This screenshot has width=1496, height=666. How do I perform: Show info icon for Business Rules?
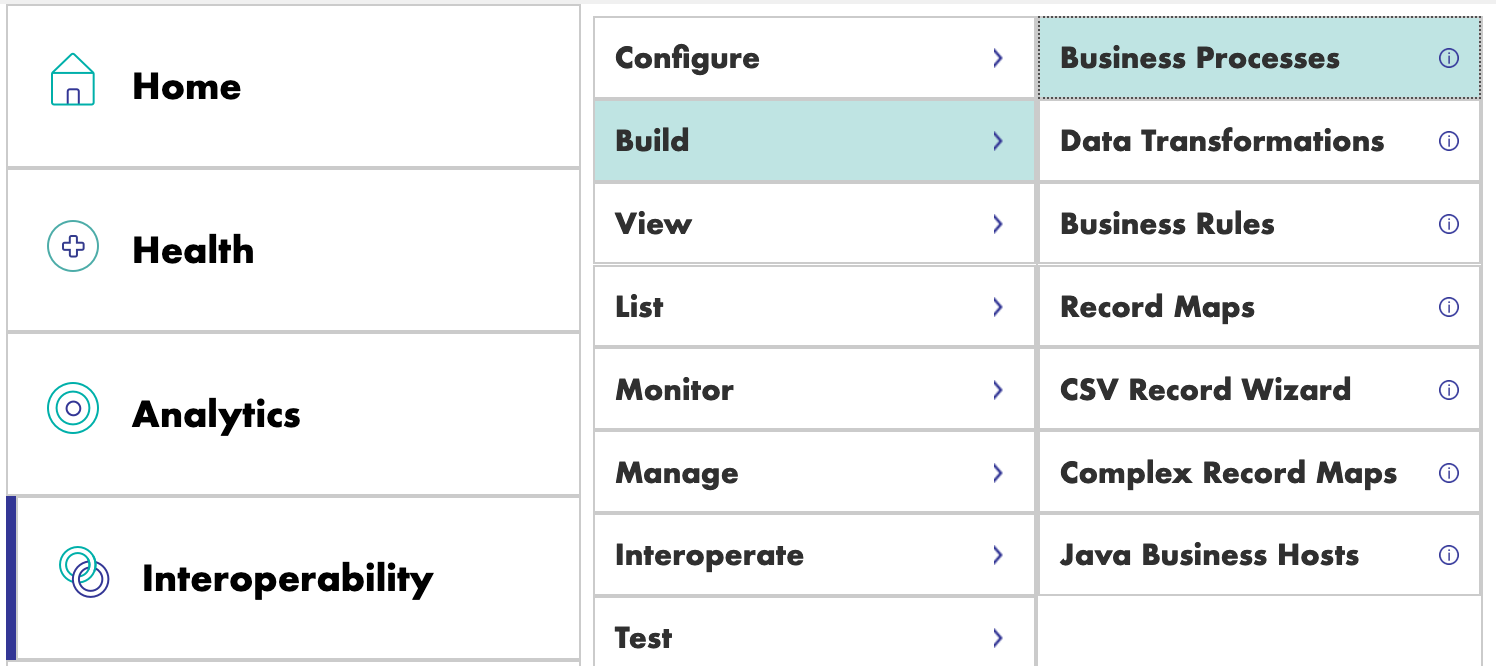[x=1448, y=224]
